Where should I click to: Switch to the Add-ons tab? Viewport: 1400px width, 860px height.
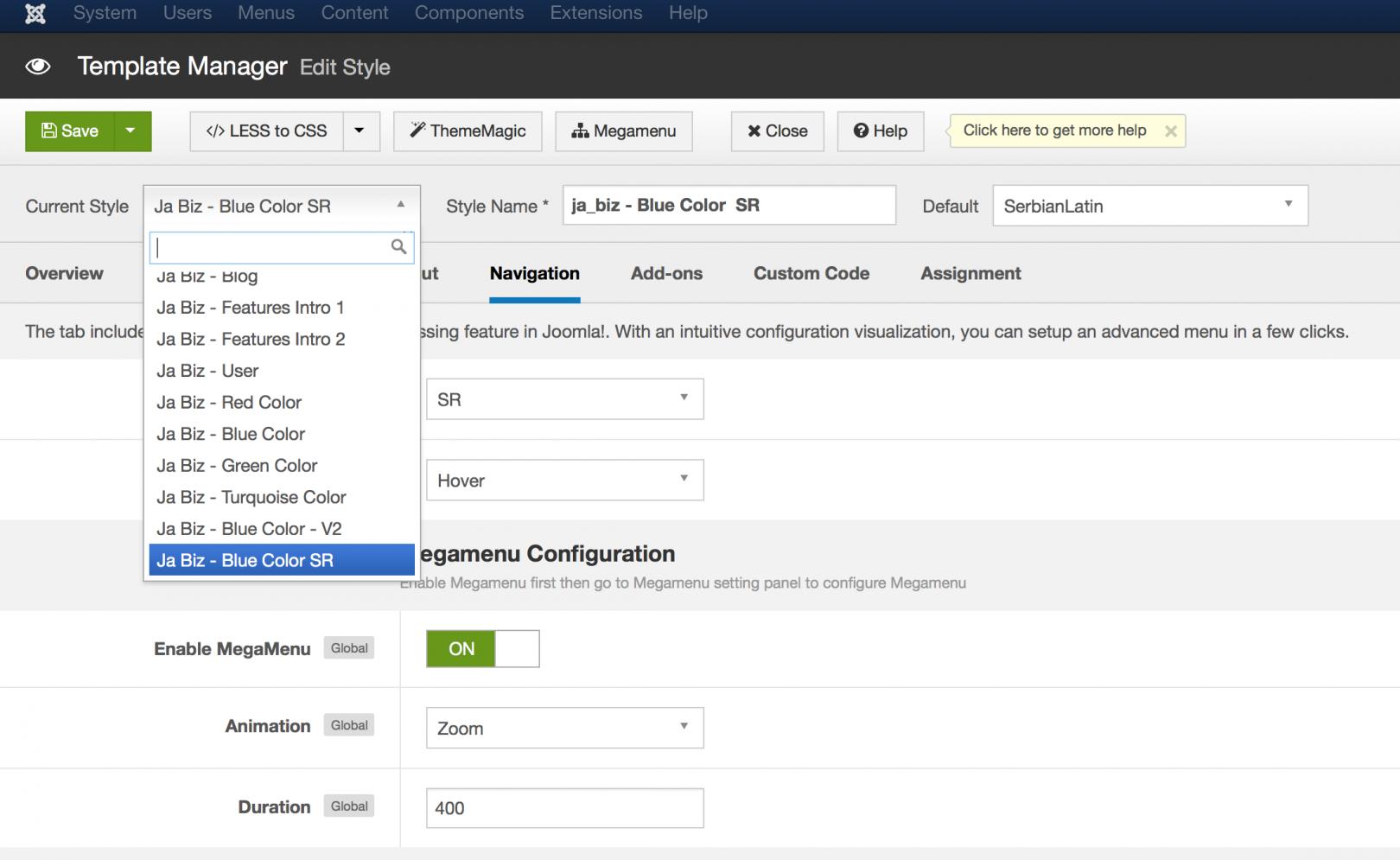tap(666, 273)
